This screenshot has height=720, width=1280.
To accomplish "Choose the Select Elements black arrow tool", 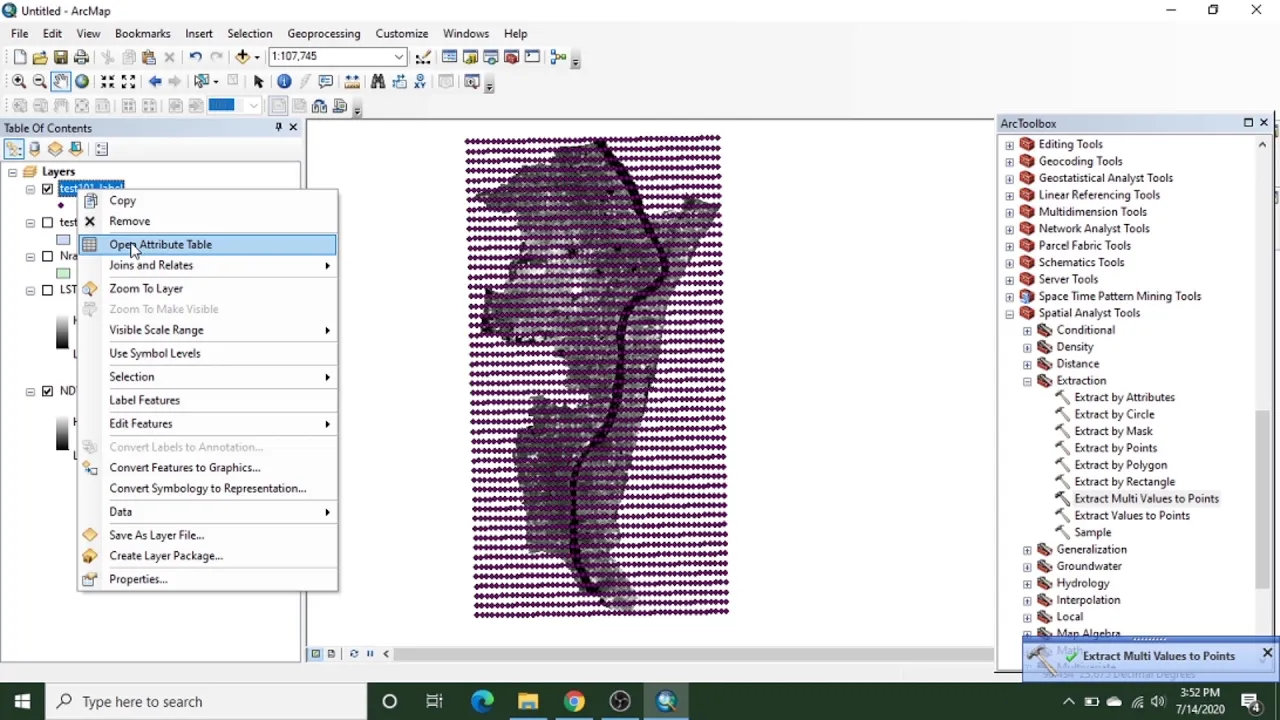I will tap(258, 81).
